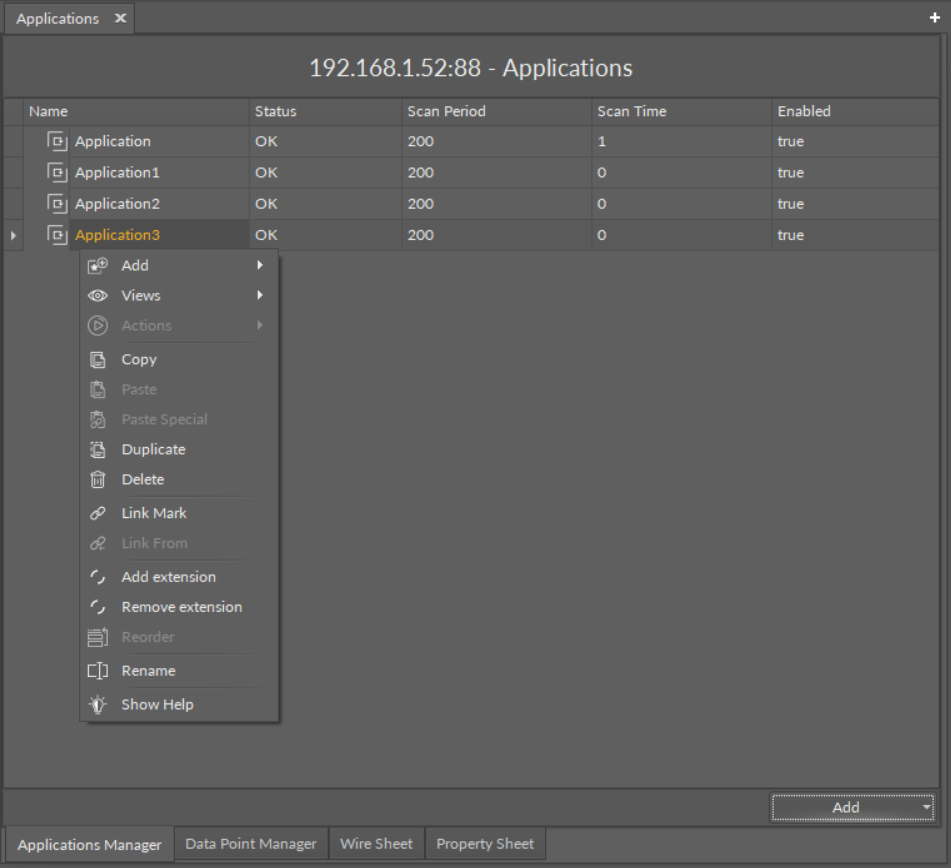Viewport: 951px width, 868px height.
Task: Click the Rename icon in context menu
Action: click(x=98, y=671)
